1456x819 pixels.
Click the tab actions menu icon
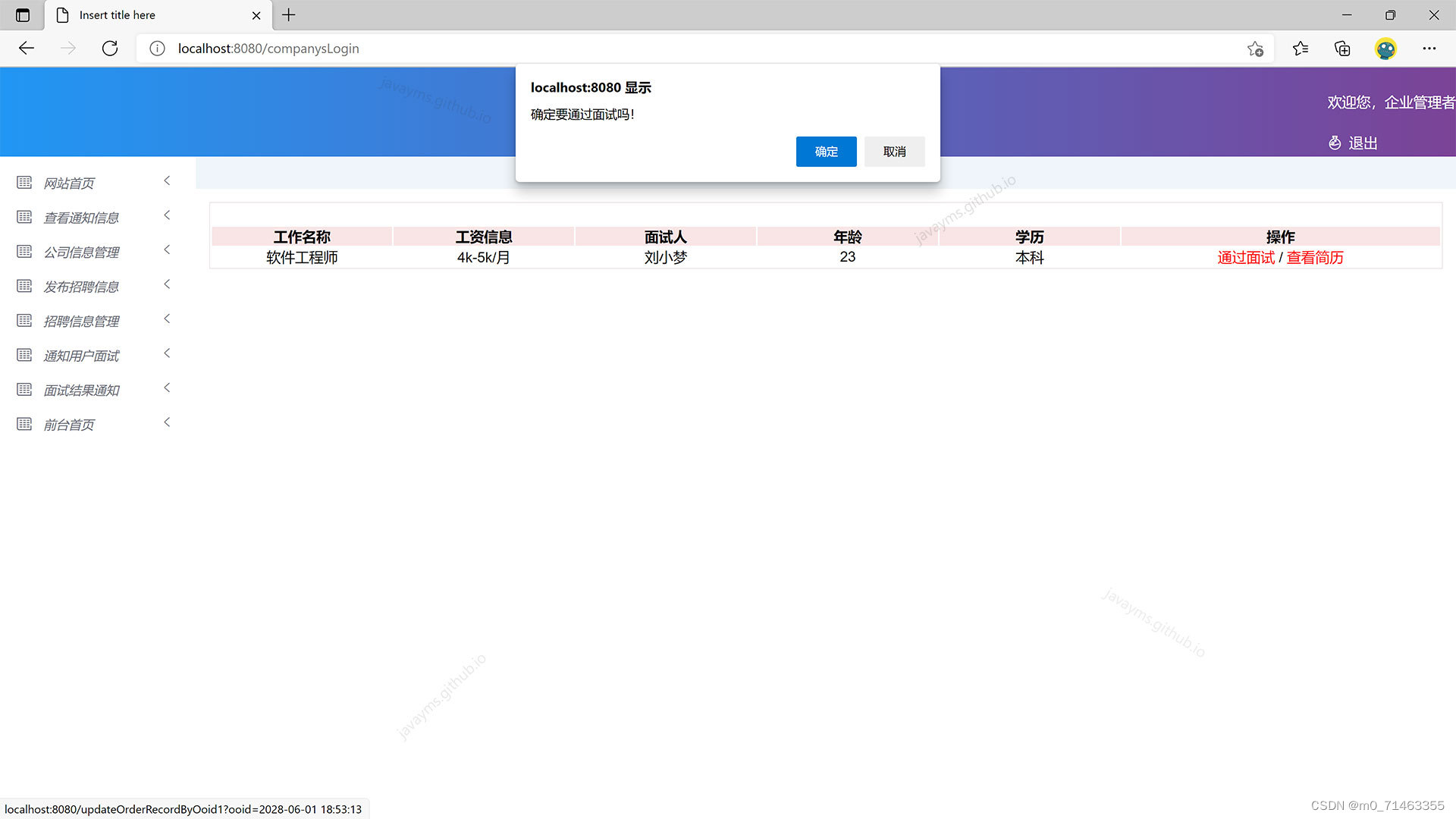23,15
